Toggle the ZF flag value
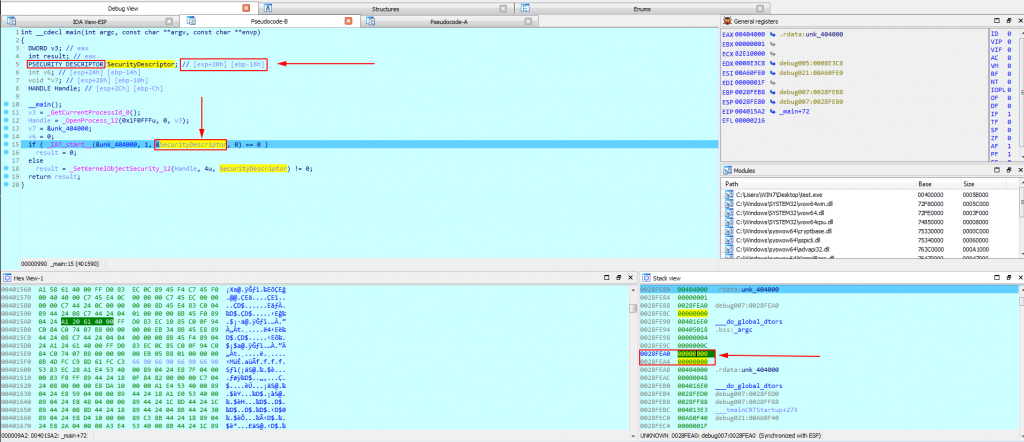The image size is (1024, 442). [1011, 138]
